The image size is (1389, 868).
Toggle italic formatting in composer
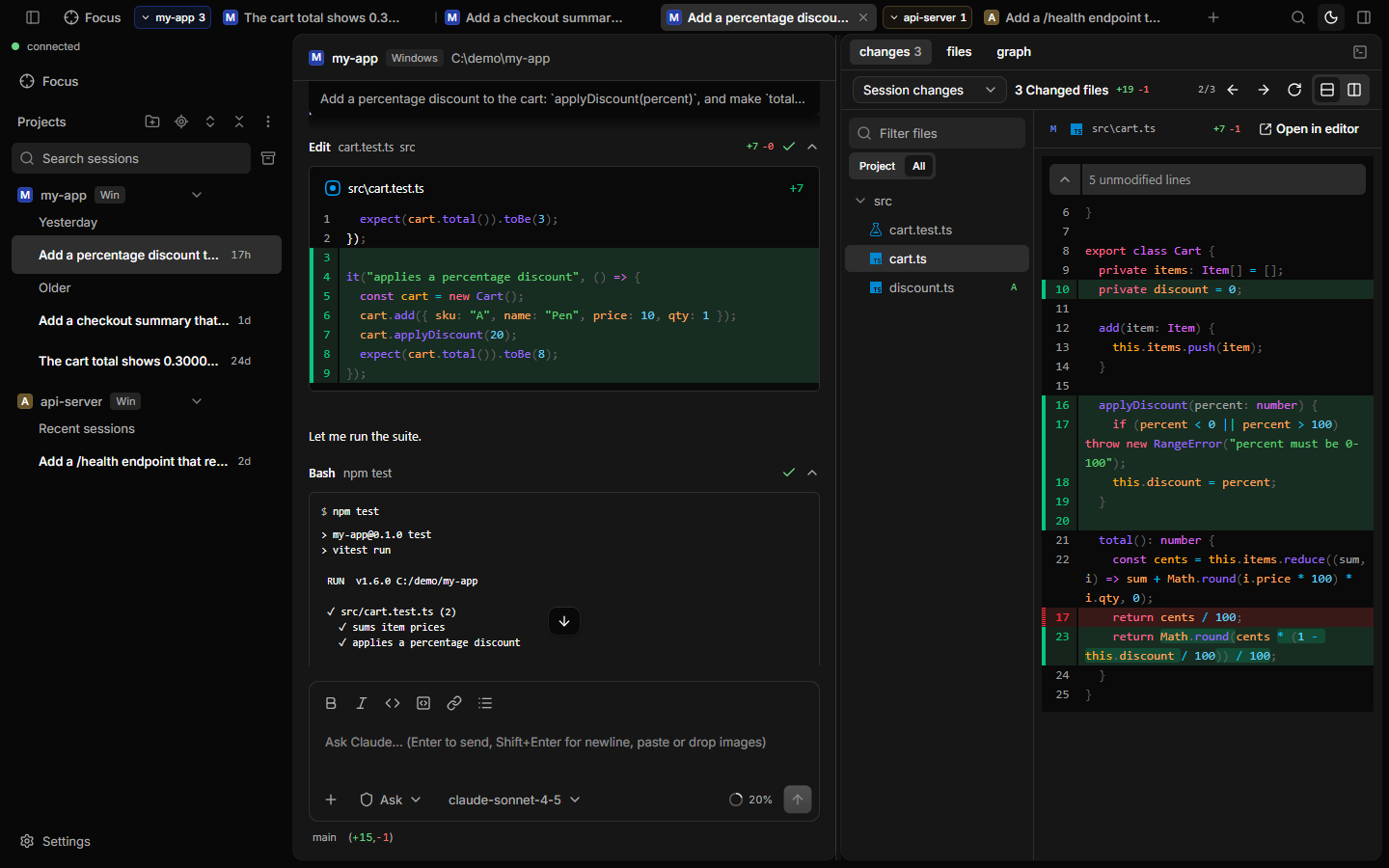click(x=362, y=703)
